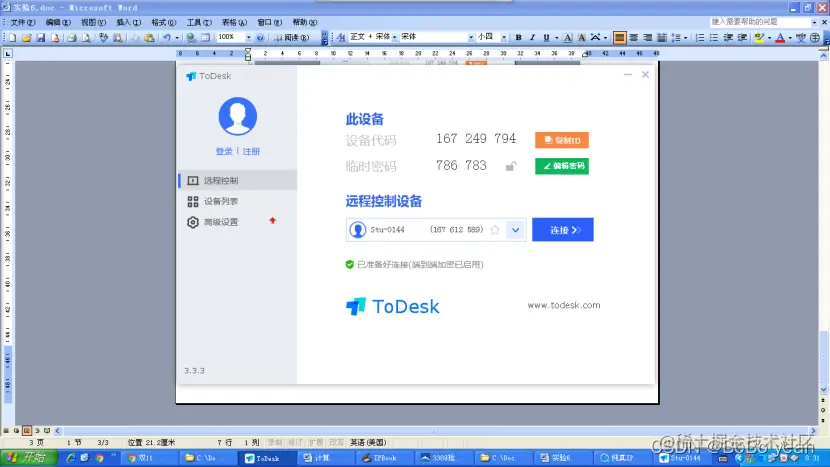Screen dimensions: 830x467
Task: Click the help question search box
Action: tap(761, 22)
